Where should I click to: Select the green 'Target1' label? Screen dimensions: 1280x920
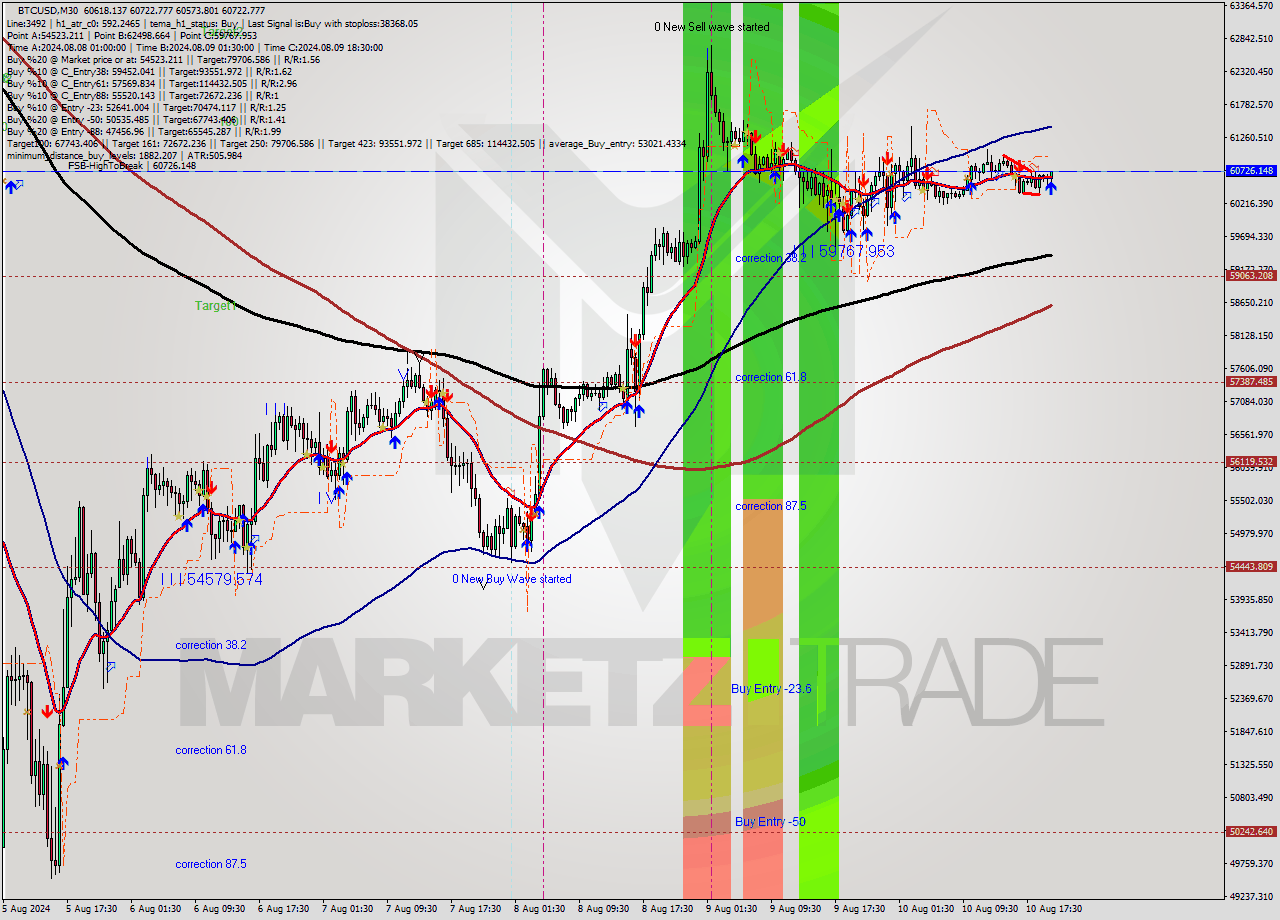pos(215,305)
